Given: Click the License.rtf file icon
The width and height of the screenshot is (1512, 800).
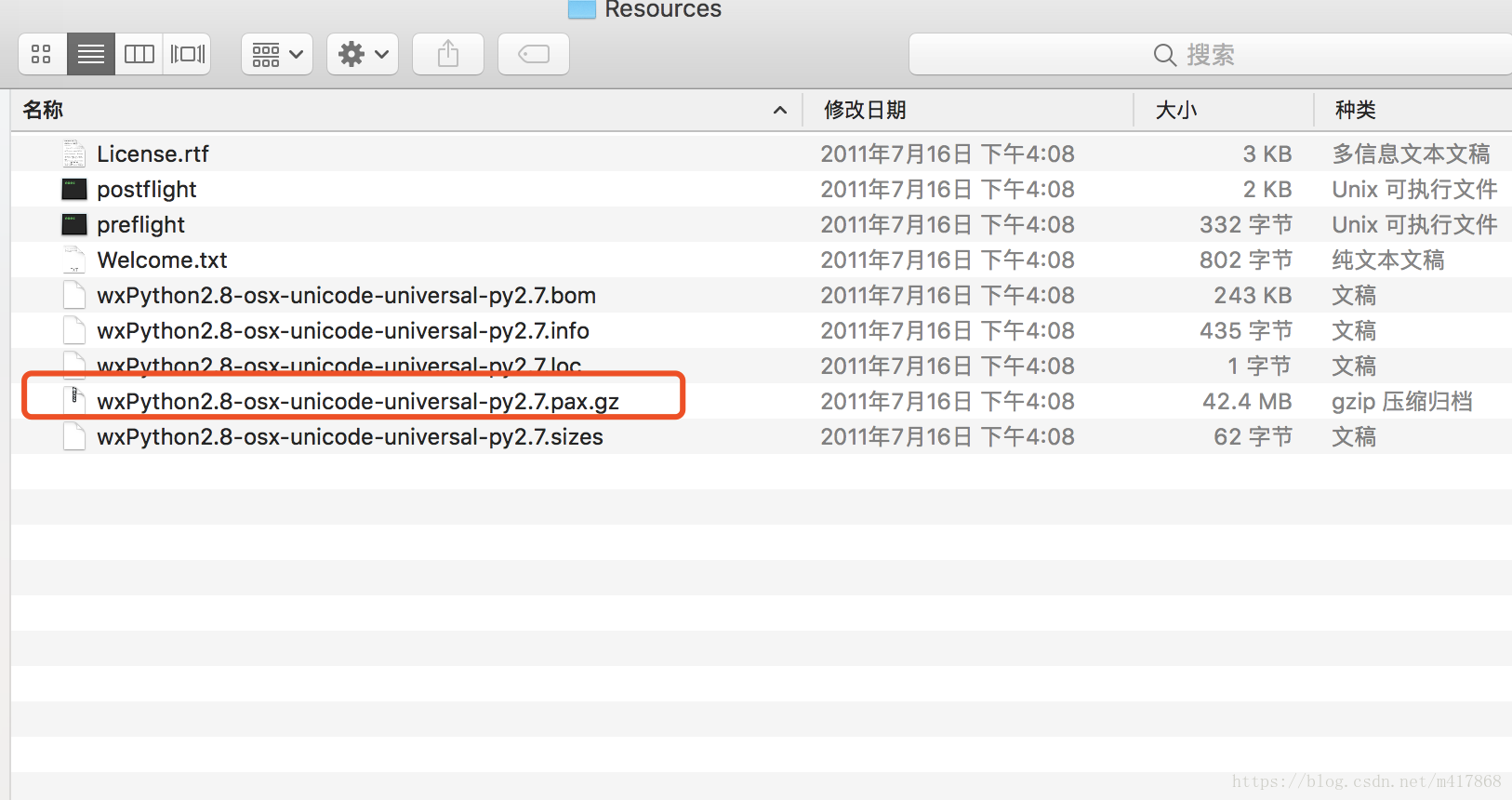Looking at the screenshot, I should point(74,153).
